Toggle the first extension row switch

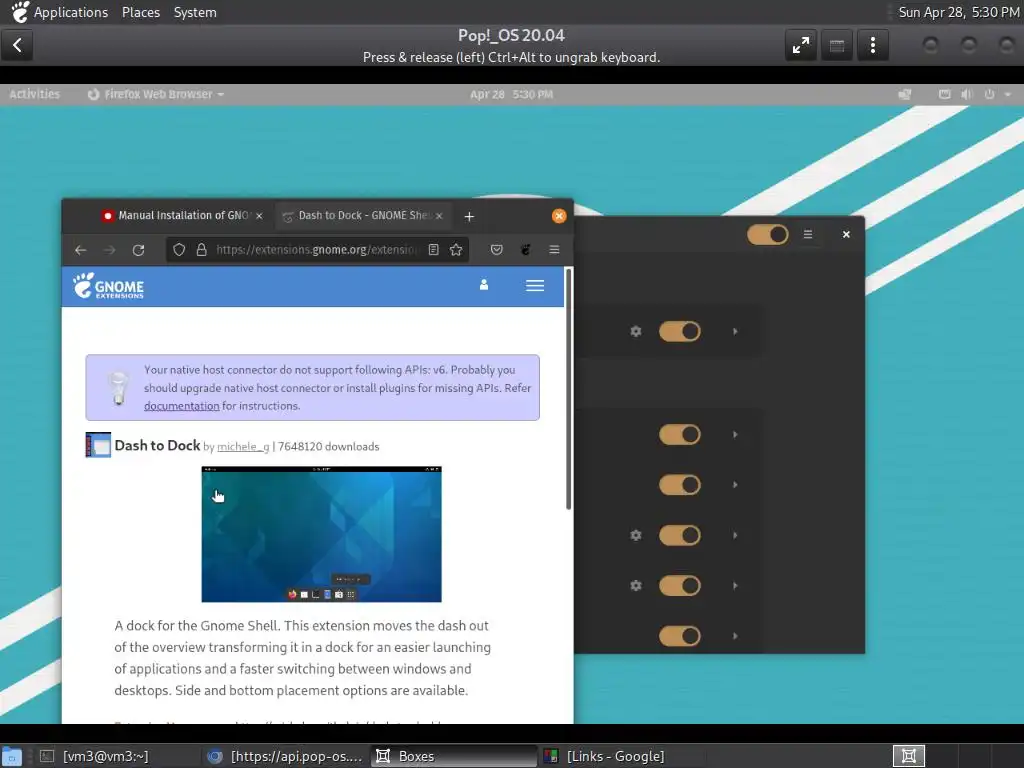680,331
